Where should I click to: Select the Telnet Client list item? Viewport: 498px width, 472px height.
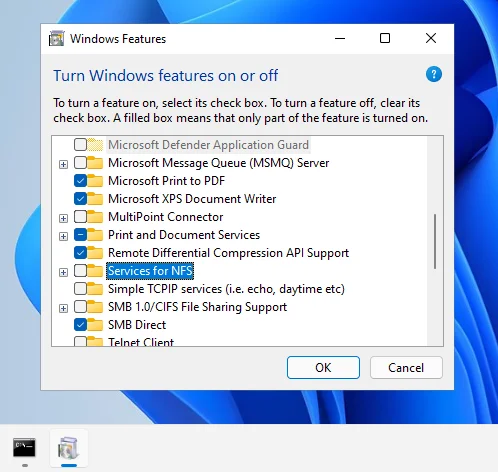tap(141, 342)
